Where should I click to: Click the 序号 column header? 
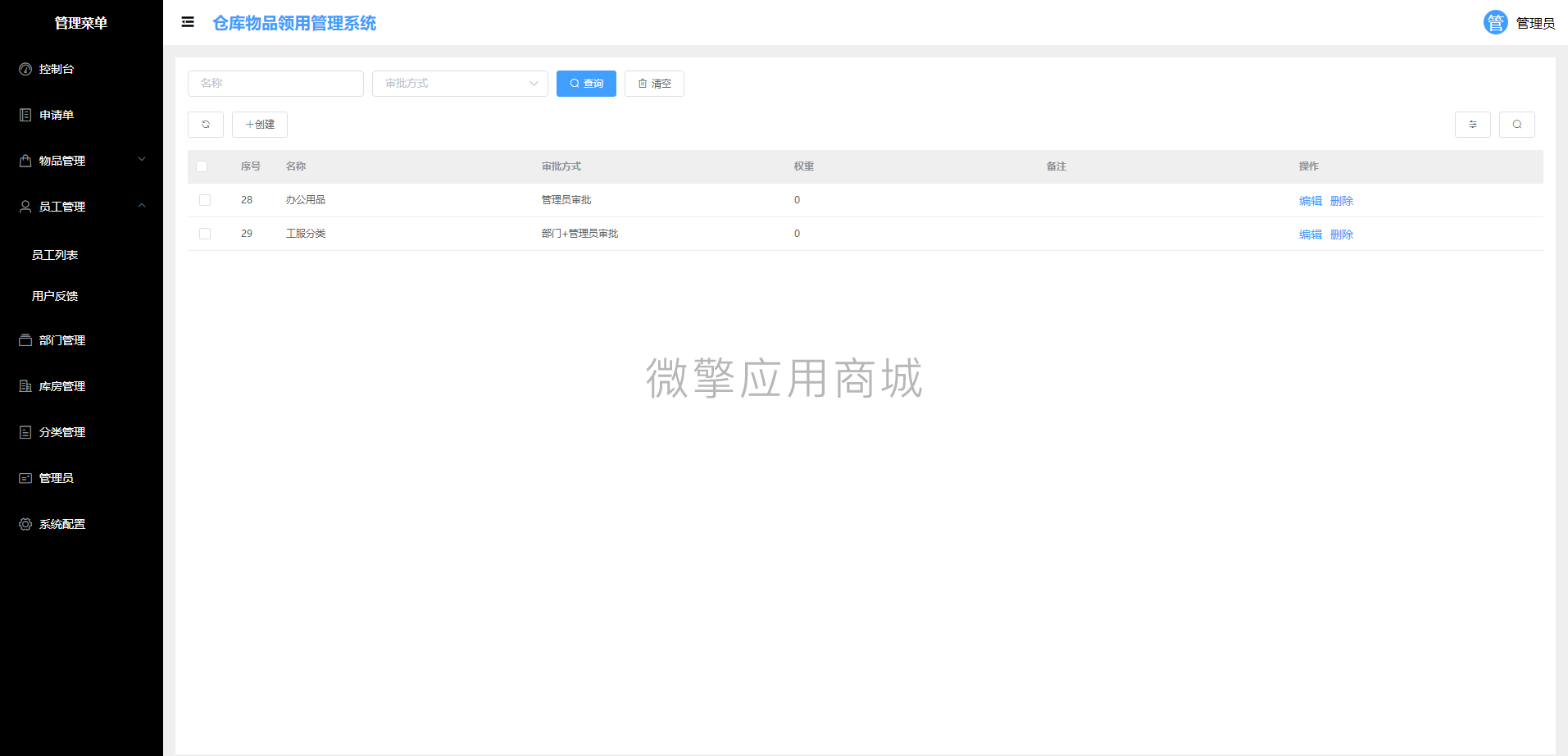[x=251, y=166]
